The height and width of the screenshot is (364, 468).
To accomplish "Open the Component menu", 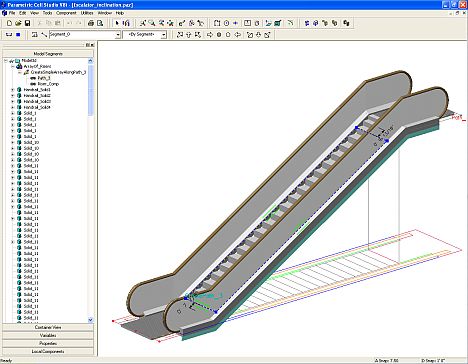I will coord(66,13).
